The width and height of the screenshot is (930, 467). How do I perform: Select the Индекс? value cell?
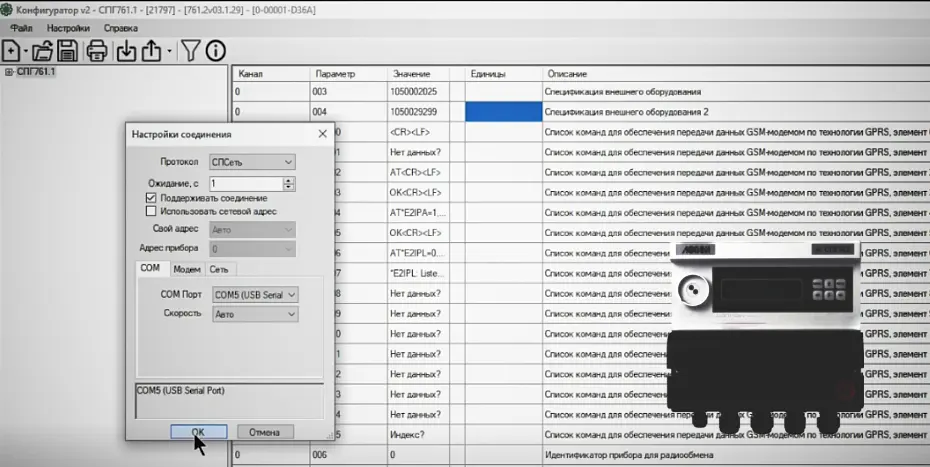click(418, 434)
